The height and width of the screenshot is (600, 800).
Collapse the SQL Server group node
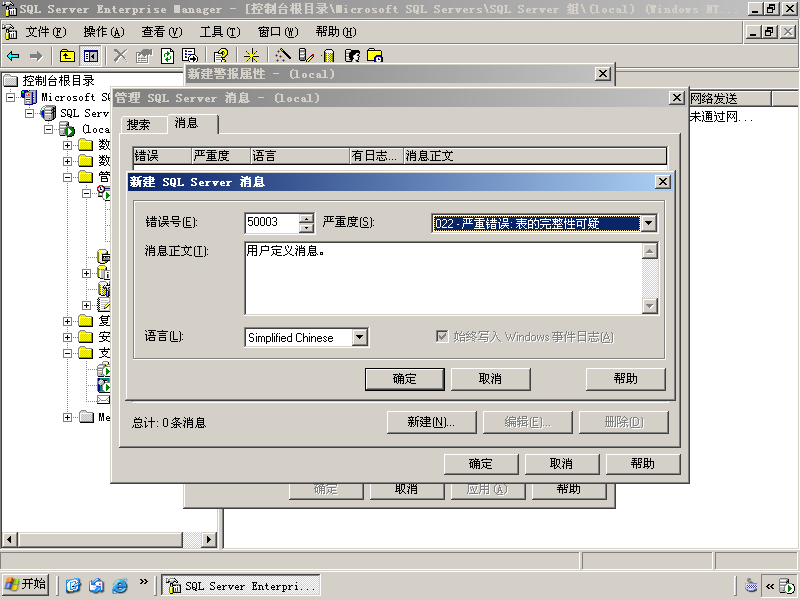click(30, 113)
